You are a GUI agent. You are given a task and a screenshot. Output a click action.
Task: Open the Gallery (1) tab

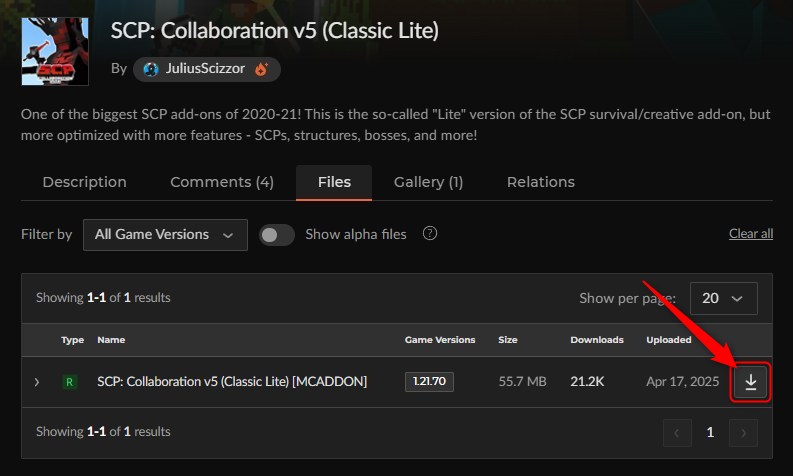tap(428, 182)
